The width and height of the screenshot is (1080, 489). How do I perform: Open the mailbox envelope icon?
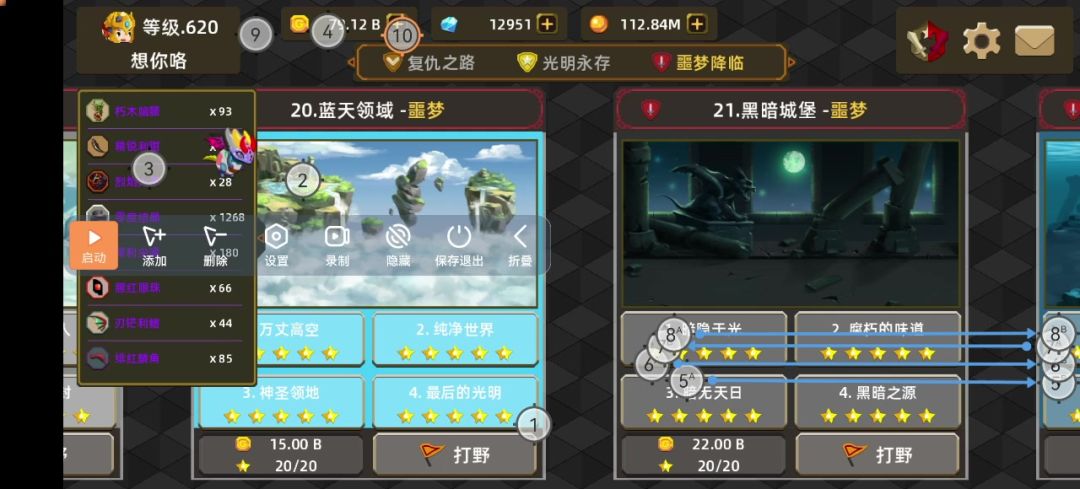coord(1034,41)
